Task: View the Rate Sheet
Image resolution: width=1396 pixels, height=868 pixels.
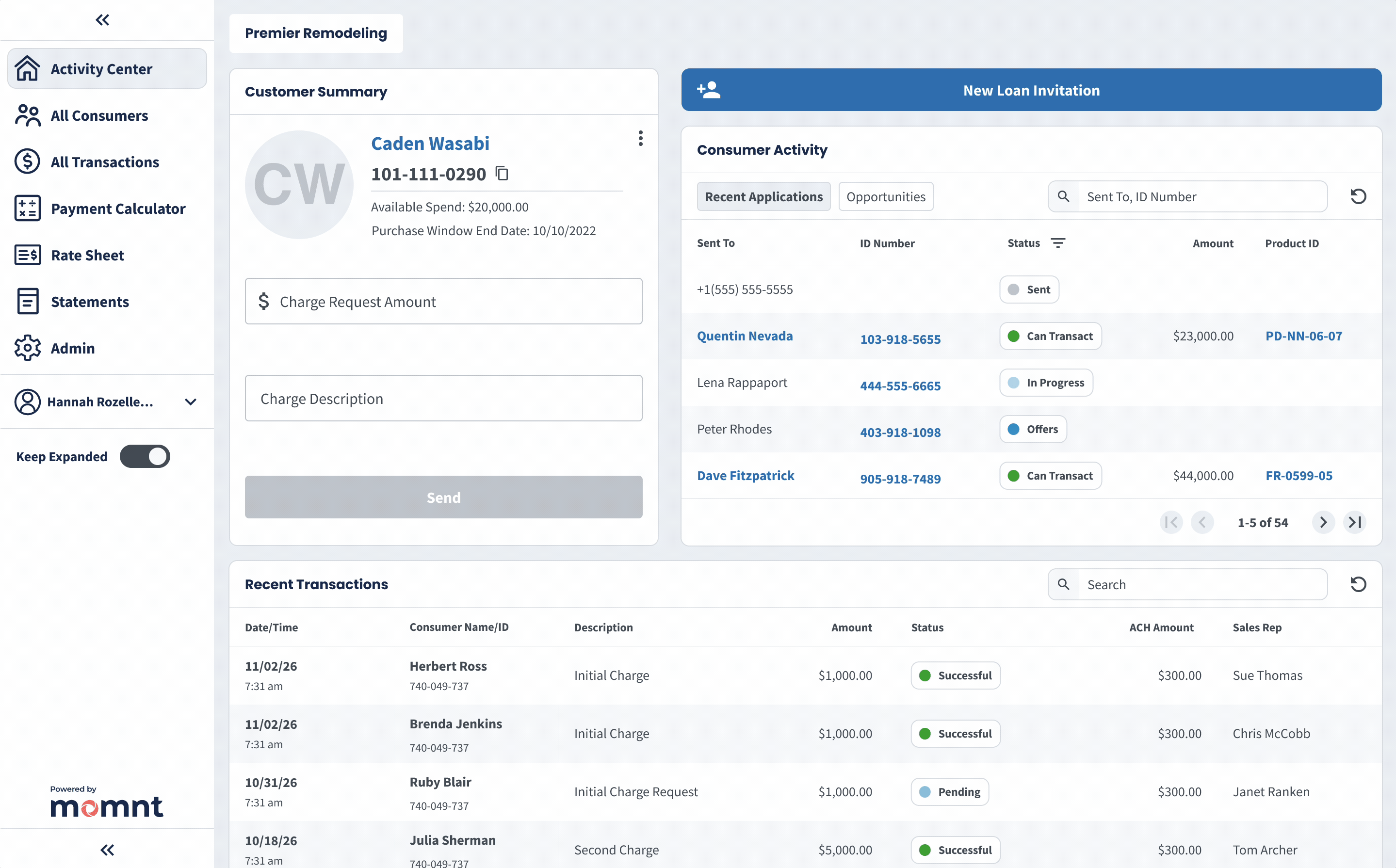Action: tap(87, 255)
